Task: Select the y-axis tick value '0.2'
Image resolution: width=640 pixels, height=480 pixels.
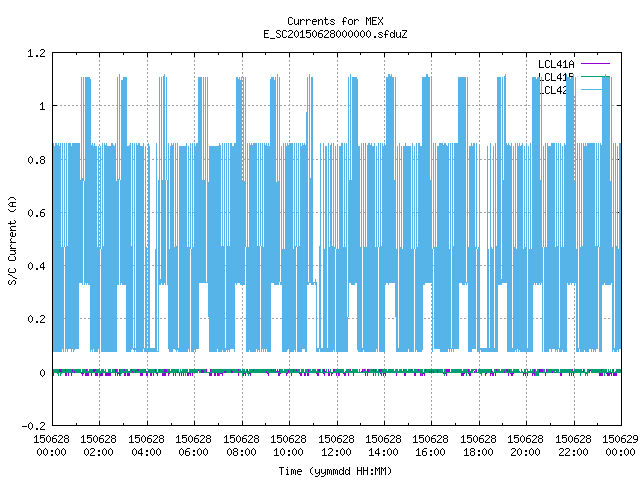Action: tap(36, 319)
